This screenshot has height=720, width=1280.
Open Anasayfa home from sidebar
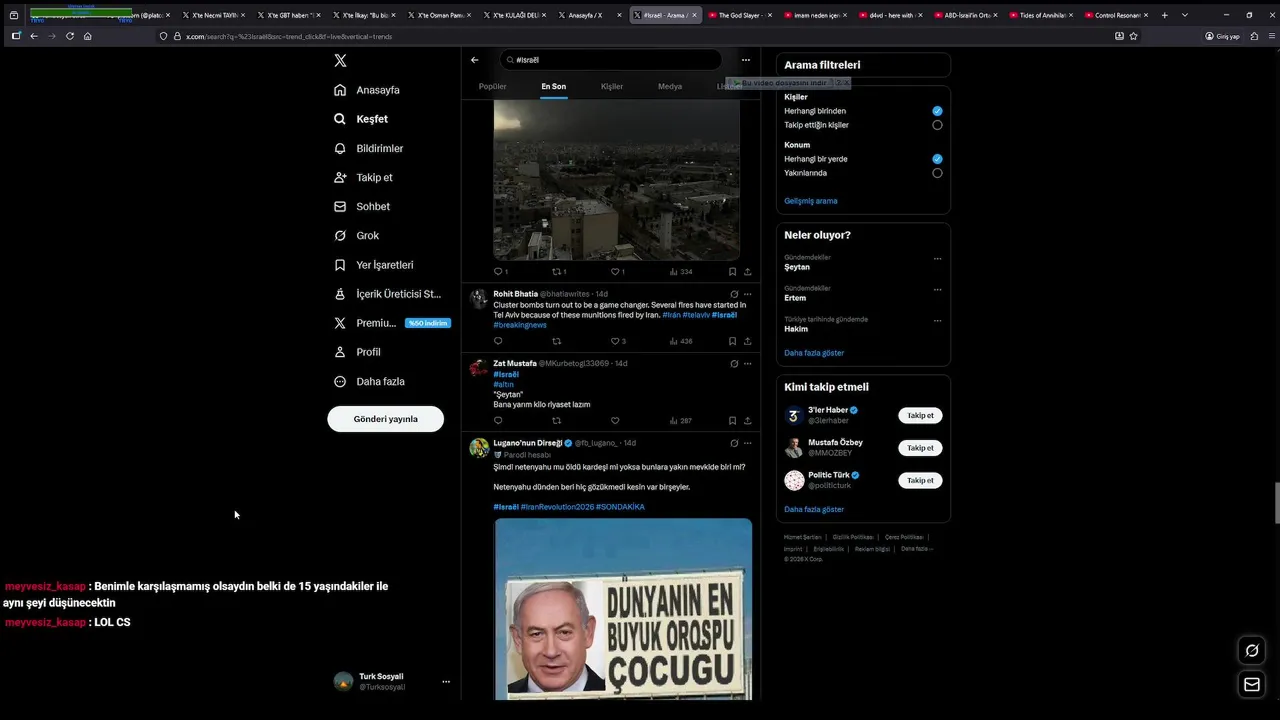(x=367, y=90)
